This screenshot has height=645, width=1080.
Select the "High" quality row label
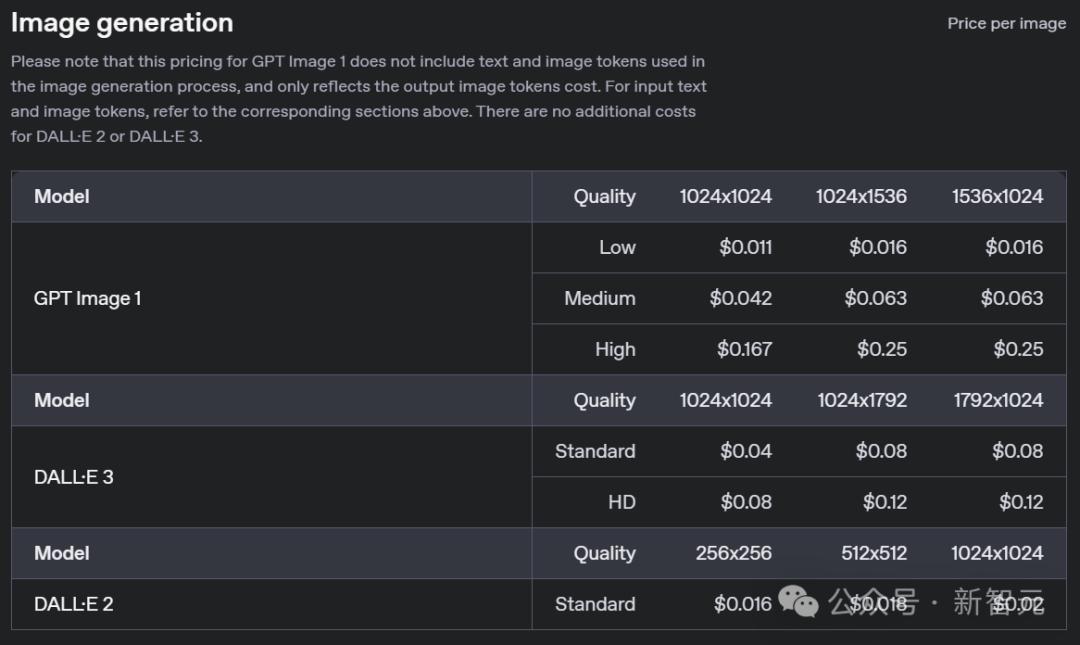click(x=615, y=349)
